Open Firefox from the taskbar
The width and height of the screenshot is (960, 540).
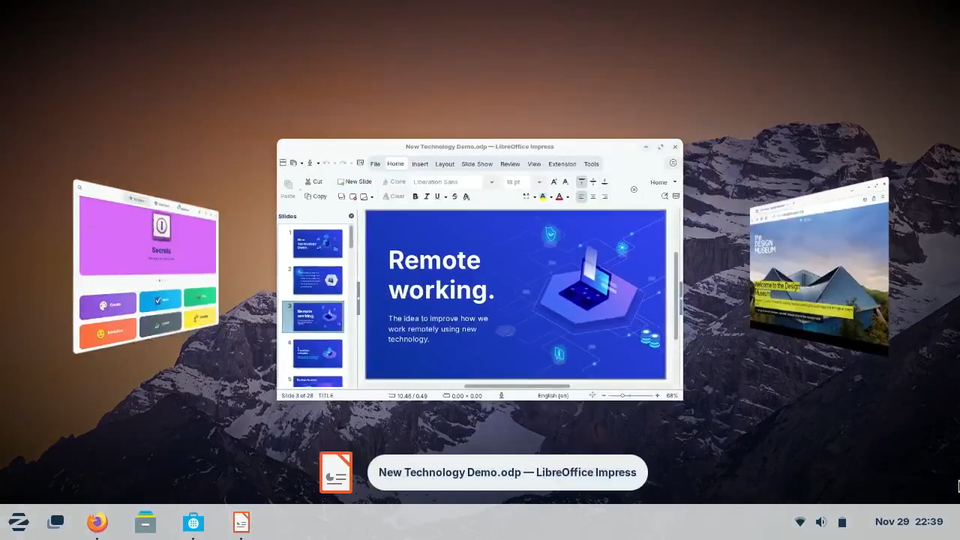pyautogui.click(x=97, y=522)
